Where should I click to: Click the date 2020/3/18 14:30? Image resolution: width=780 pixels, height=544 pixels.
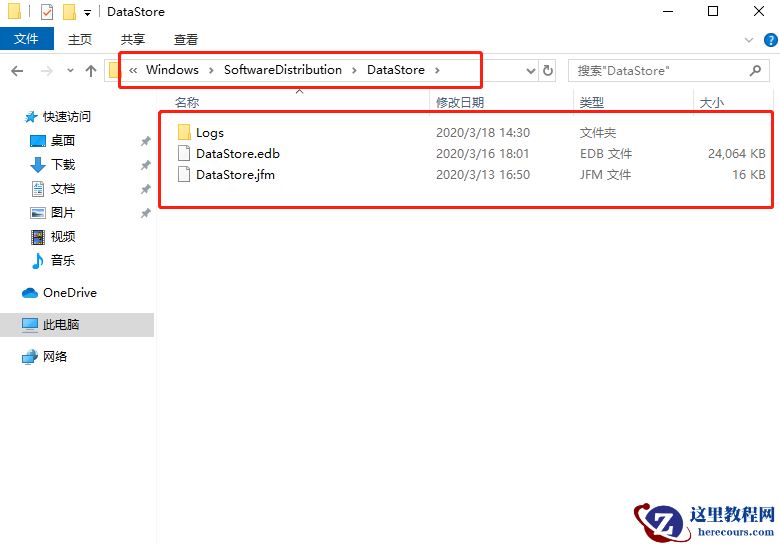[x=483, y=133]
